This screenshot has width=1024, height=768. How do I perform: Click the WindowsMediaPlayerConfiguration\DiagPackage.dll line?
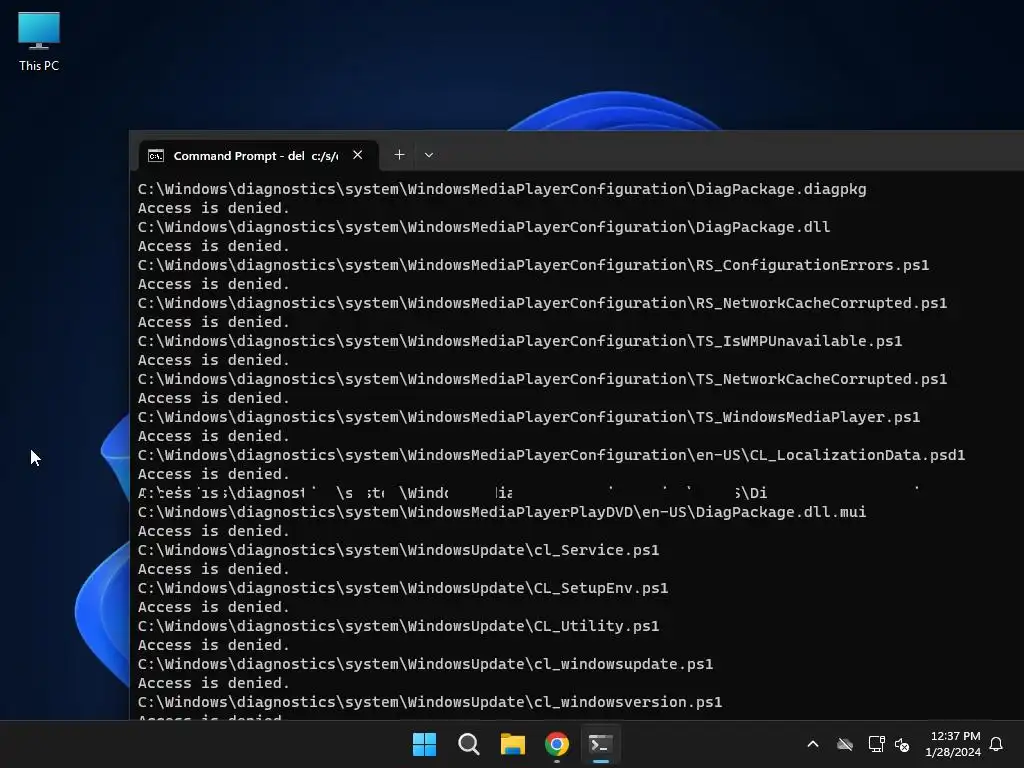484,227
